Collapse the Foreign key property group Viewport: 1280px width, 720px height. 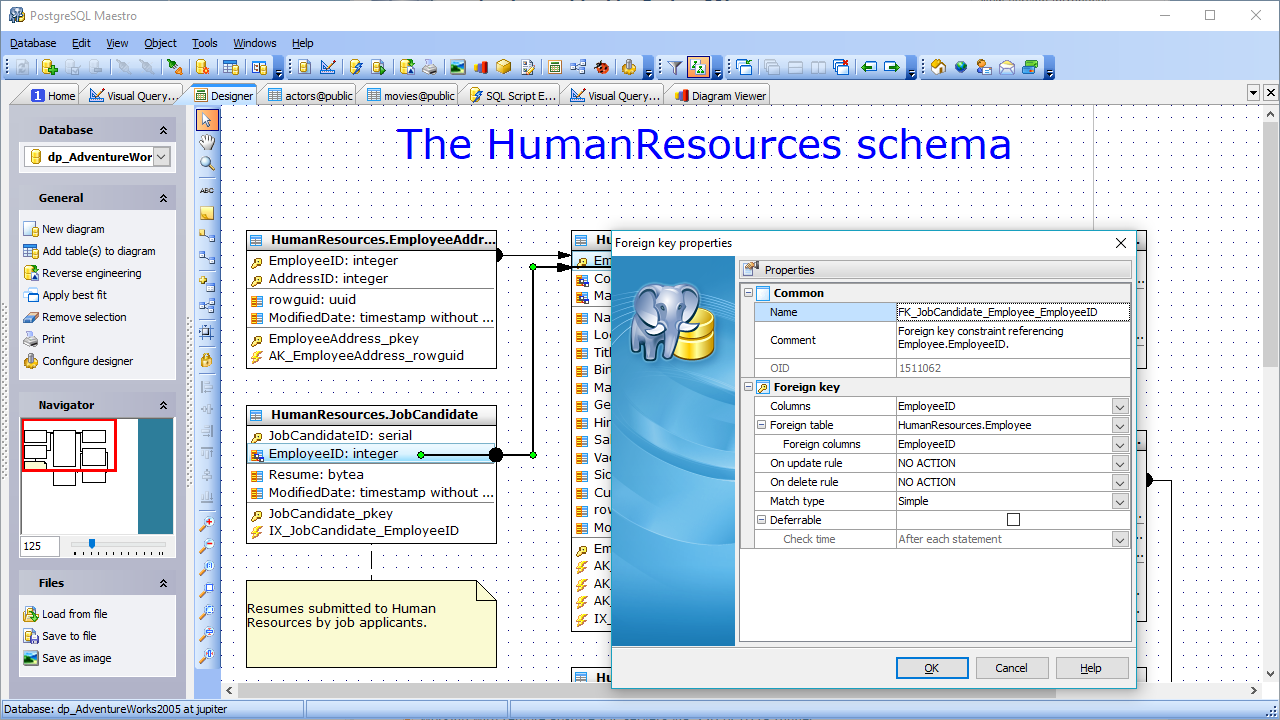pos(748,387)
